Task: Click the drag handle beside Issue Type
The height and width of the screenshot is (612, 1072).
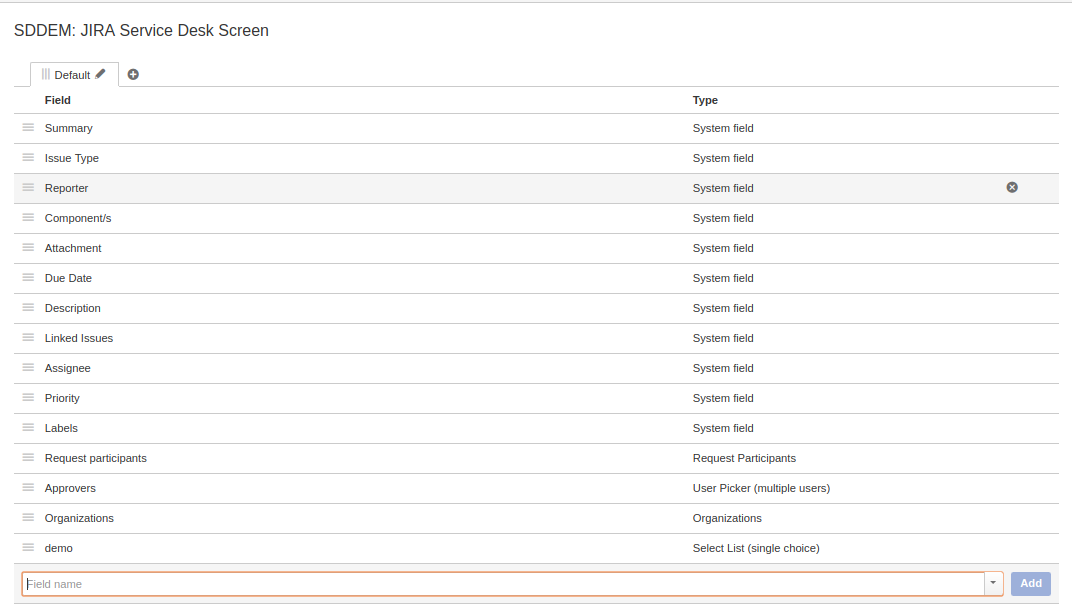Action: (28, 157)
